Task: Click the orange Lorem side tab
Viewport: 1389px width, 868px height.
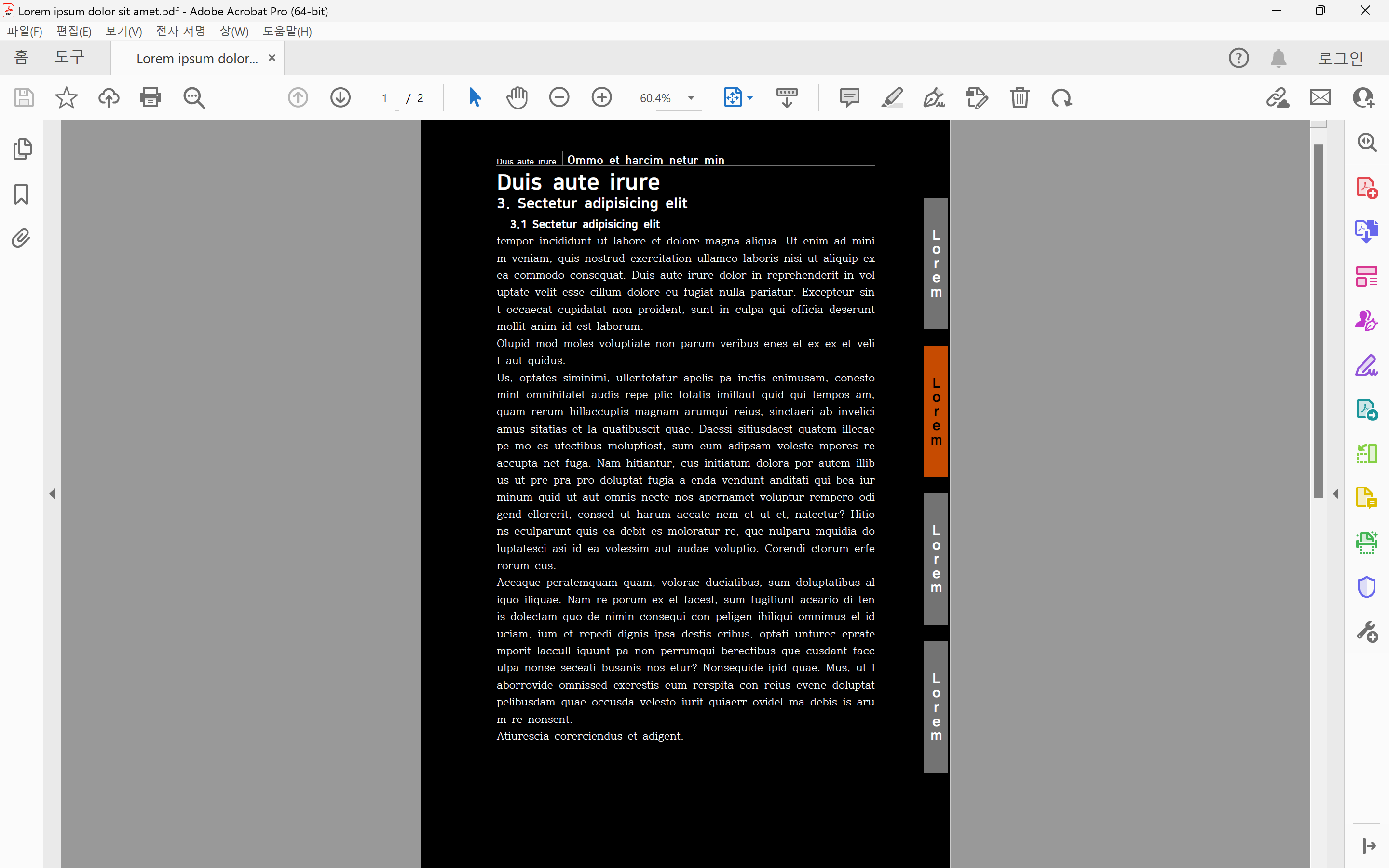Action: (x=936, y=411)
